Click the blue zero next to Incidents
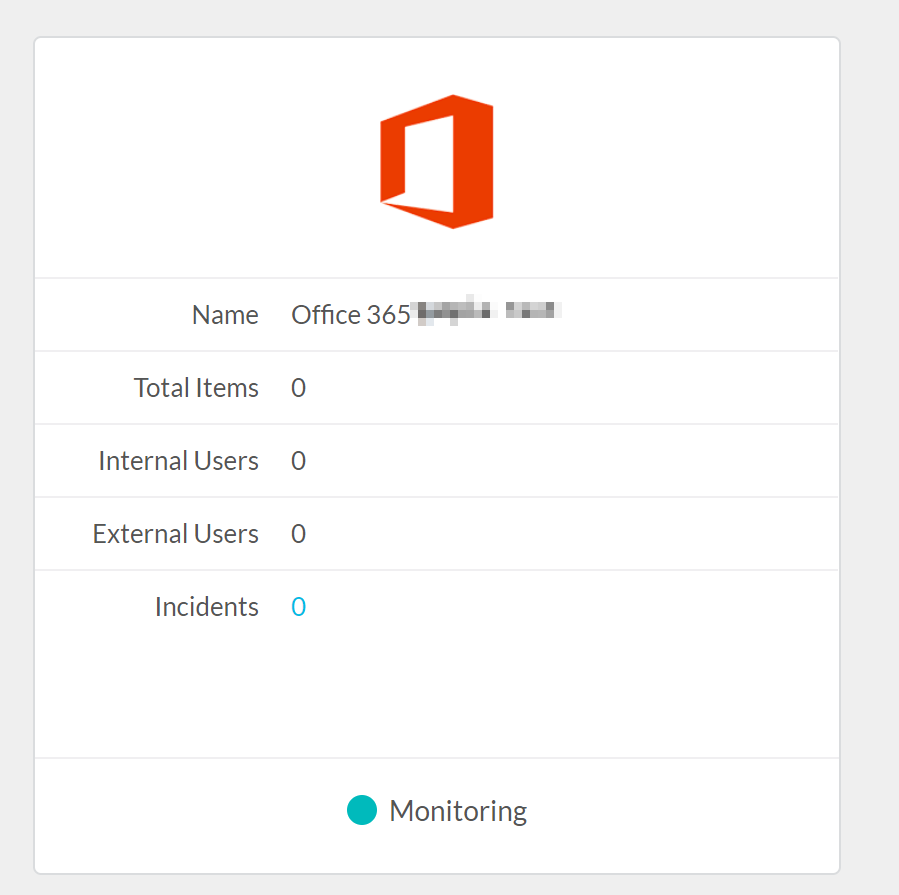 (297, 606)
